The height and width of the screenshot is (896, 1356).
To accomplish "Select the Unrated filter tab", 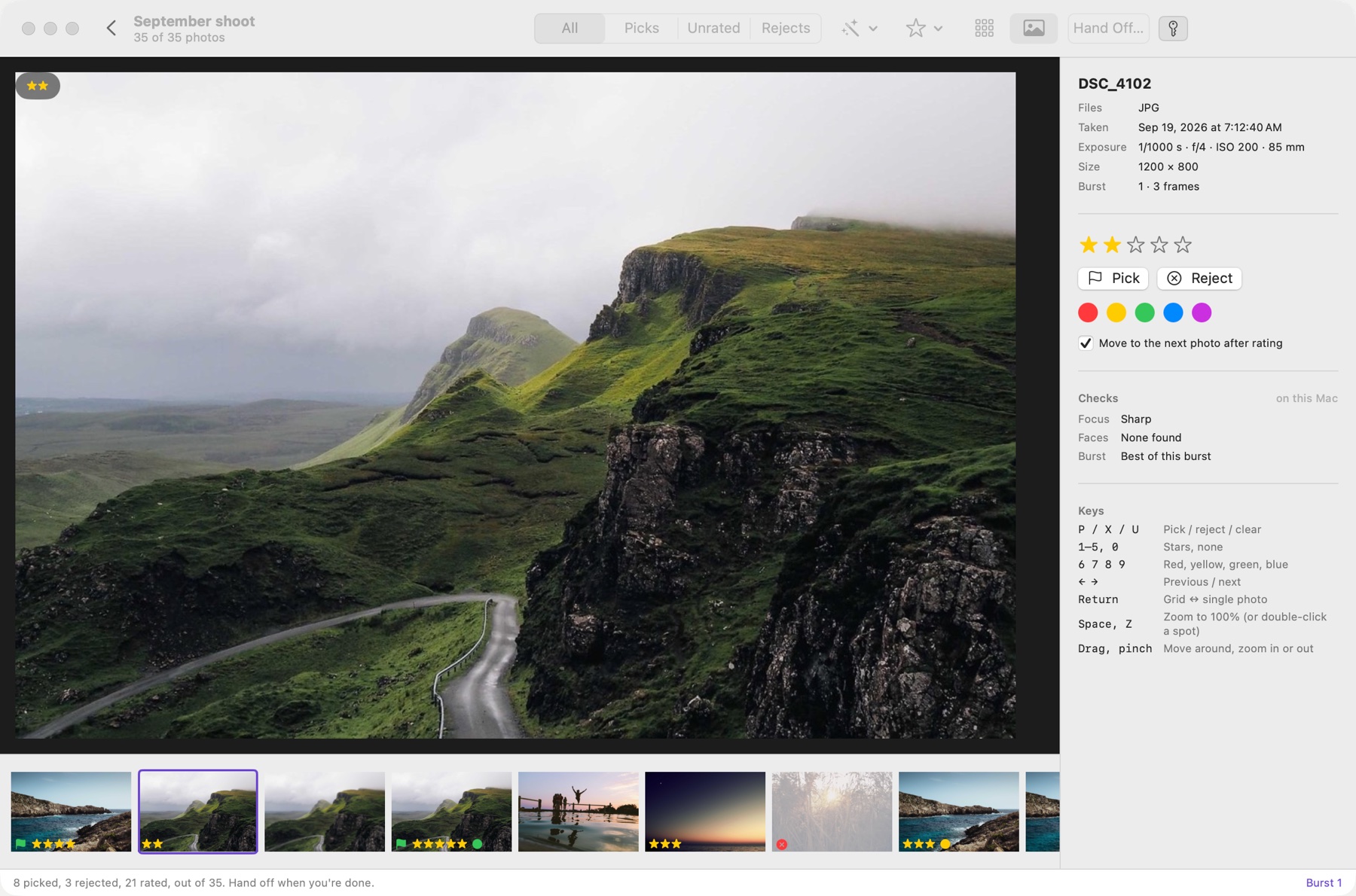I will coord(713,29).
